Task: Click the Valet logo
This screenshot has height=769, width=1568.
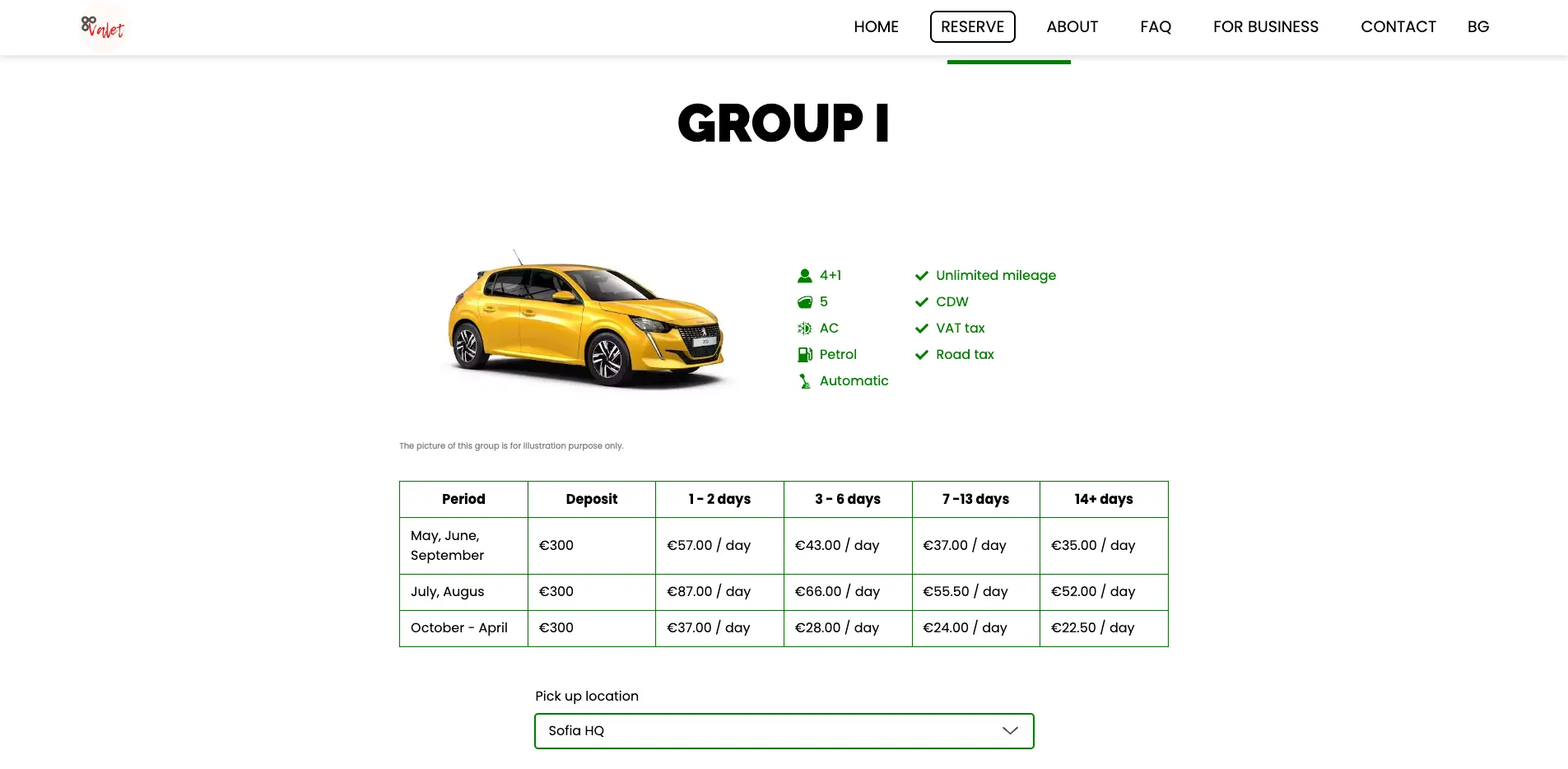Action: [x=103, y=27]
